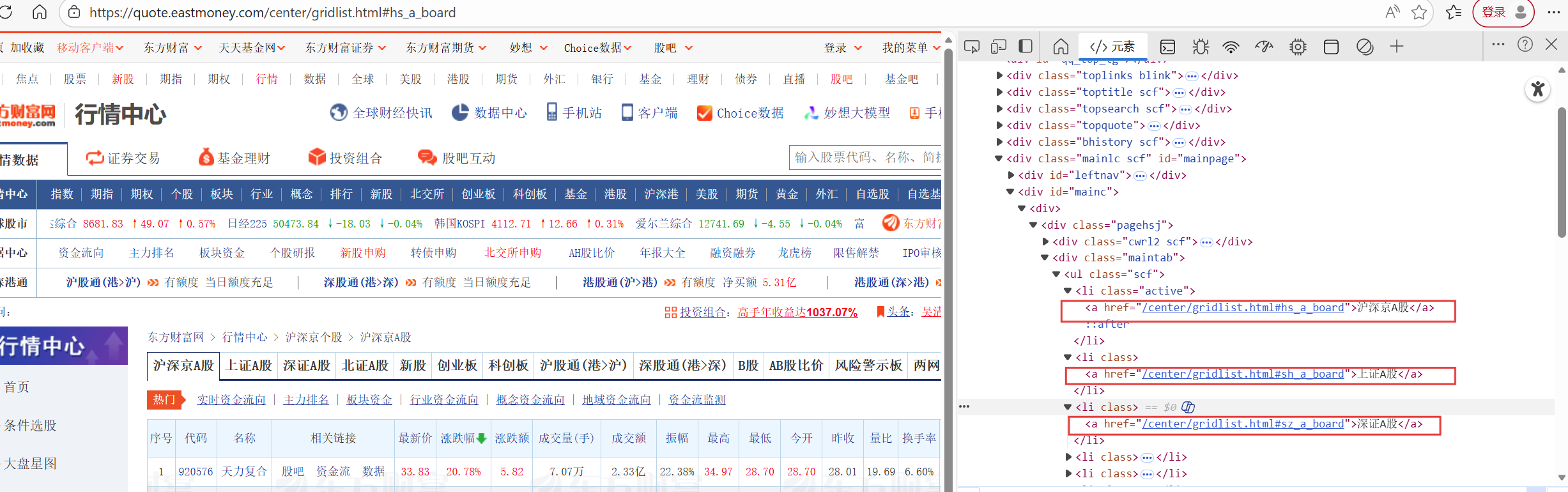
Task: Click the 全球财经快讯 globe icon
Action: (x=339, y=112)
